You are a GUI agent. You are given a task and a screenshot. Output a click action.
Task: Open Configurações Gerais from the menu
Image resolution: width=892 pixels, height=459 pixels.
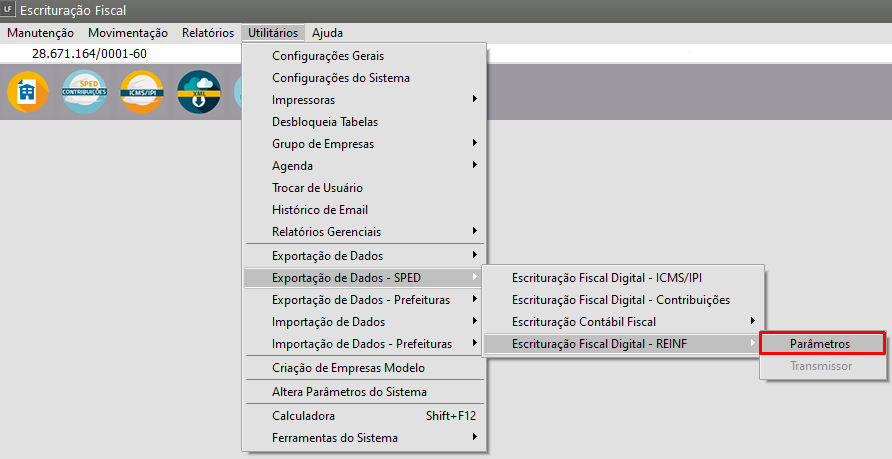[328, 56]
